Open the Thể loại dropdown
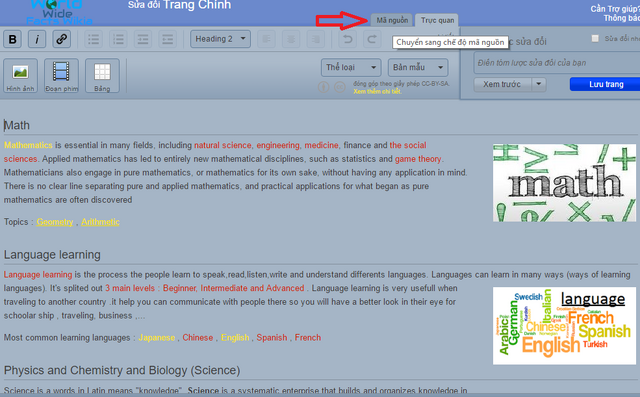This screenshot has width=640, height=397. [351, 67]
